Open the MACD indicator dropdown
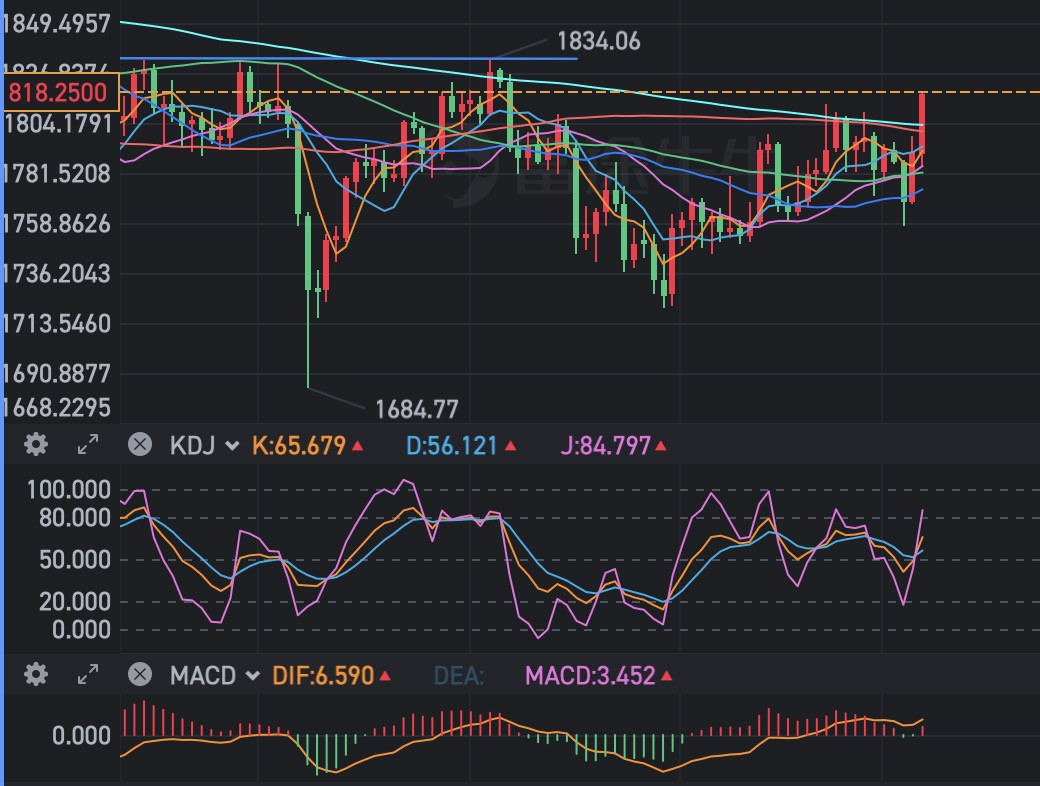Screen dimensions: 1040x786 (214, 676)
